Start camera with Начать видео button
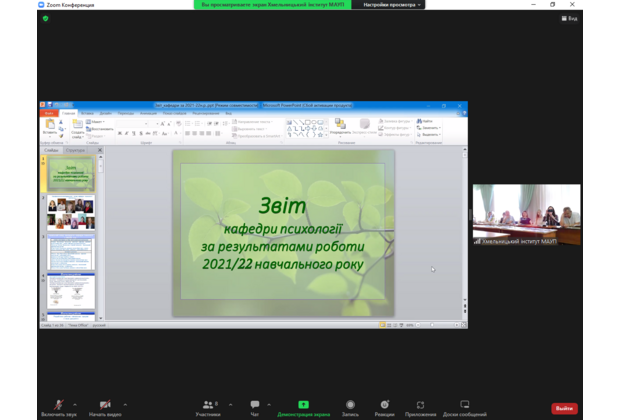620x420 pixels. tap(104, 405)
